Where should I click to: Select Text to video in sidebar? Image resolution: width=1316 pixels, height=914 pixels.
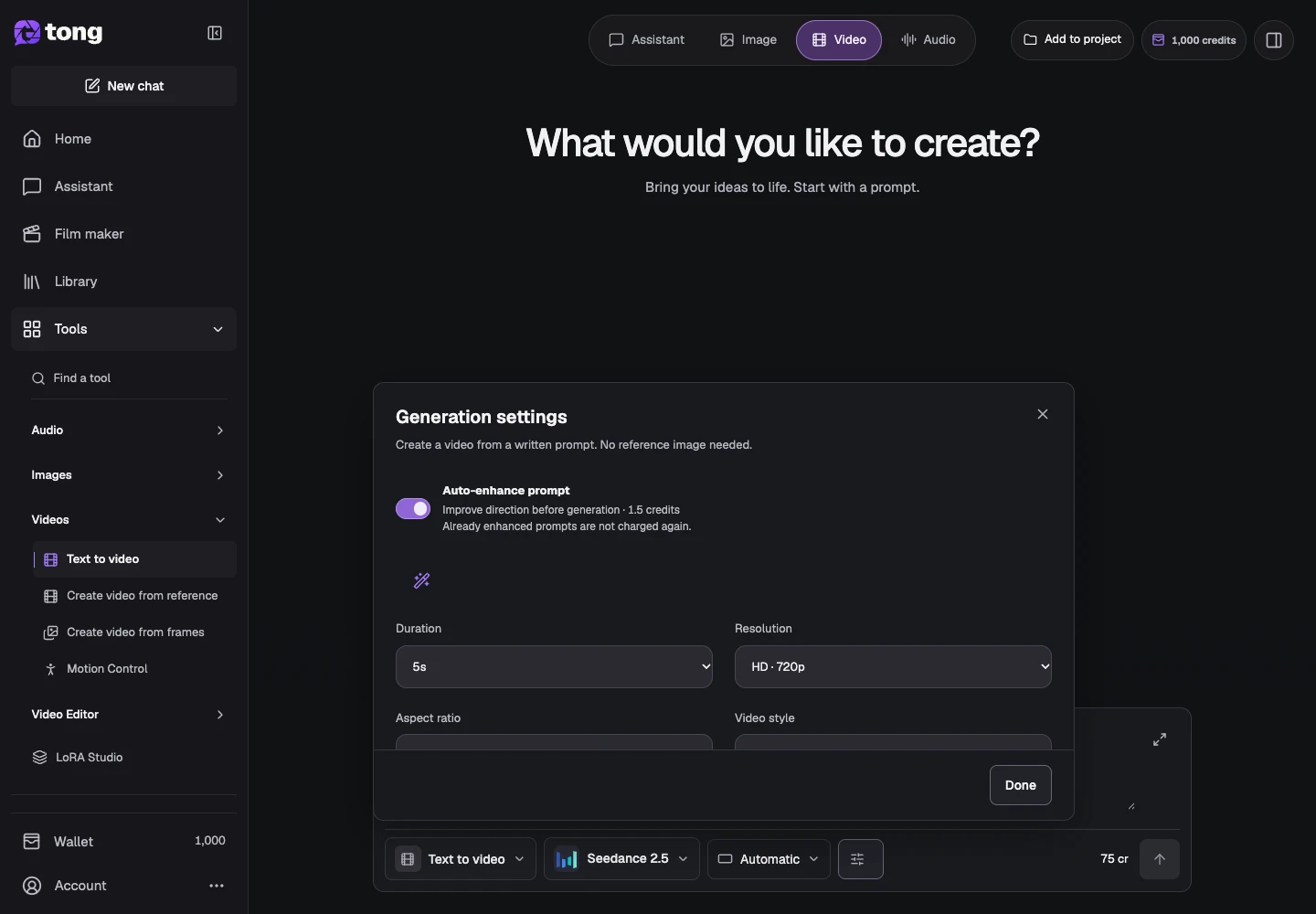click(x=135, y=559)
